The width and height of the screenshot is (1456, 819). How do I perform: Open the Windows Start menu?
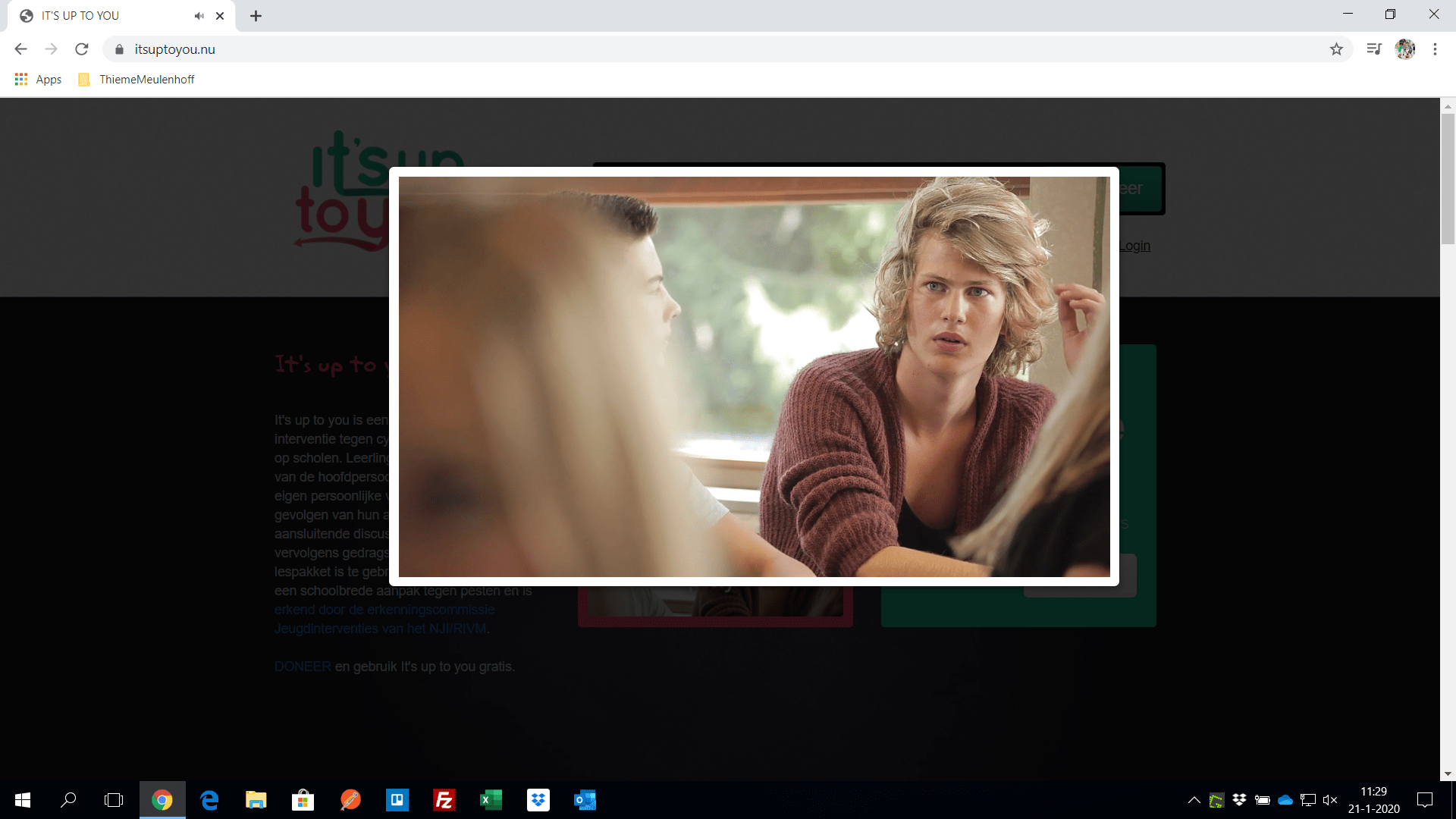23,800
